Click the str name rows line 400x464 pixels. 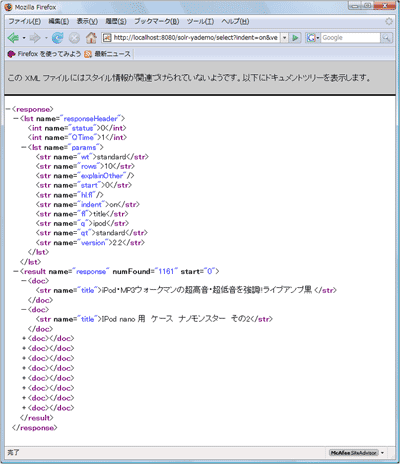[x=85, y=166]
